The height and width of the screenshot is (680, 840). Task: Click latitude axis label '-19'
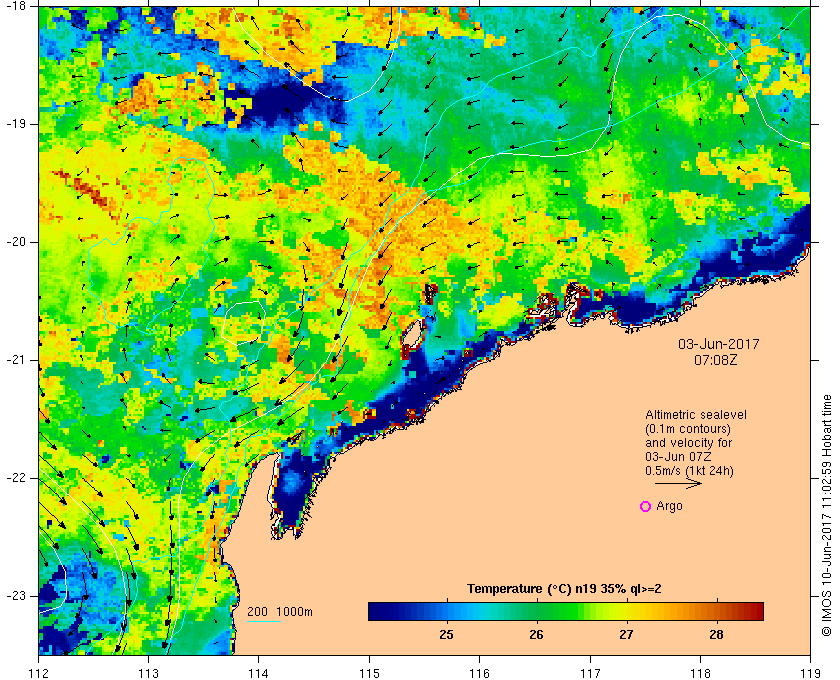[x=15, y=124]
